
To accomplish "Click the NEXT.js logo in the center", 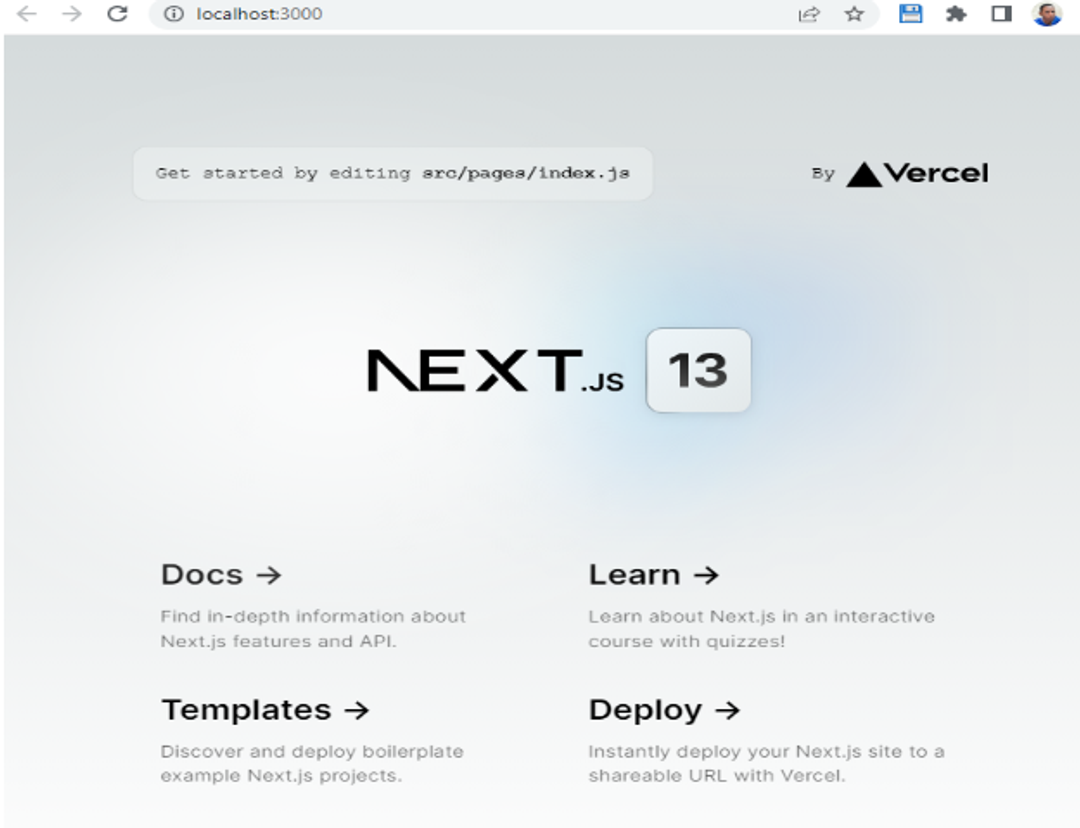I will click(x=495, y=370).
